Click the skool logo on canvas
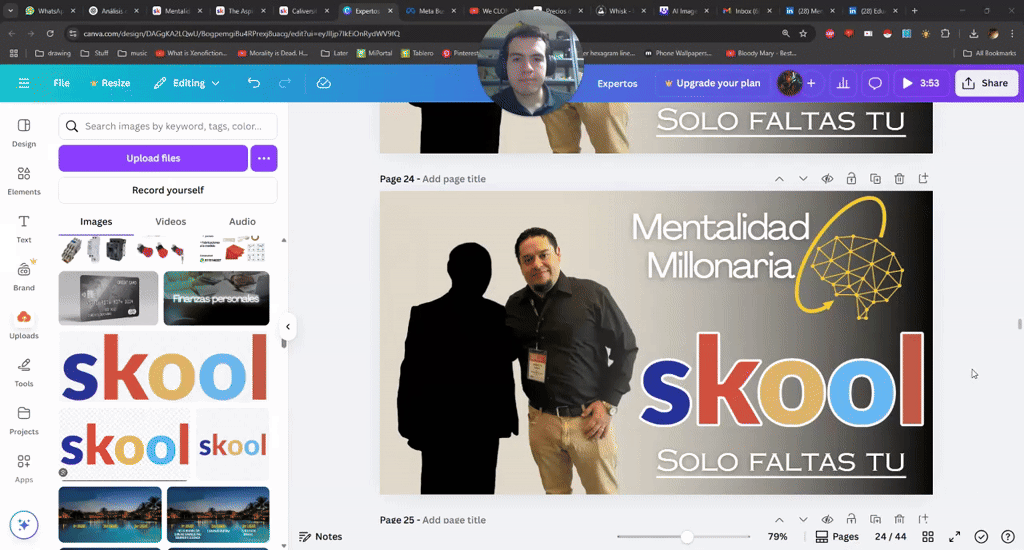This screenshot has width=1024, height=550. [x=782, y=381]
